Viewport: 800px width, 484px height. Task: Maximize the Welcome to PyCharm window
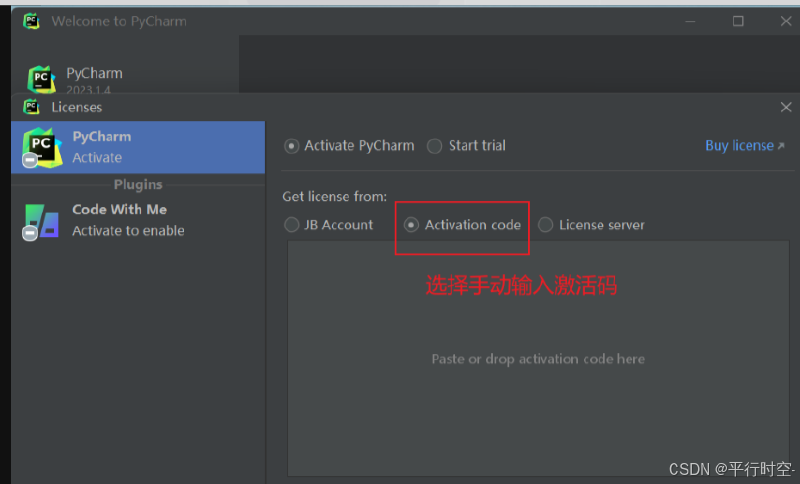[738, 21]
